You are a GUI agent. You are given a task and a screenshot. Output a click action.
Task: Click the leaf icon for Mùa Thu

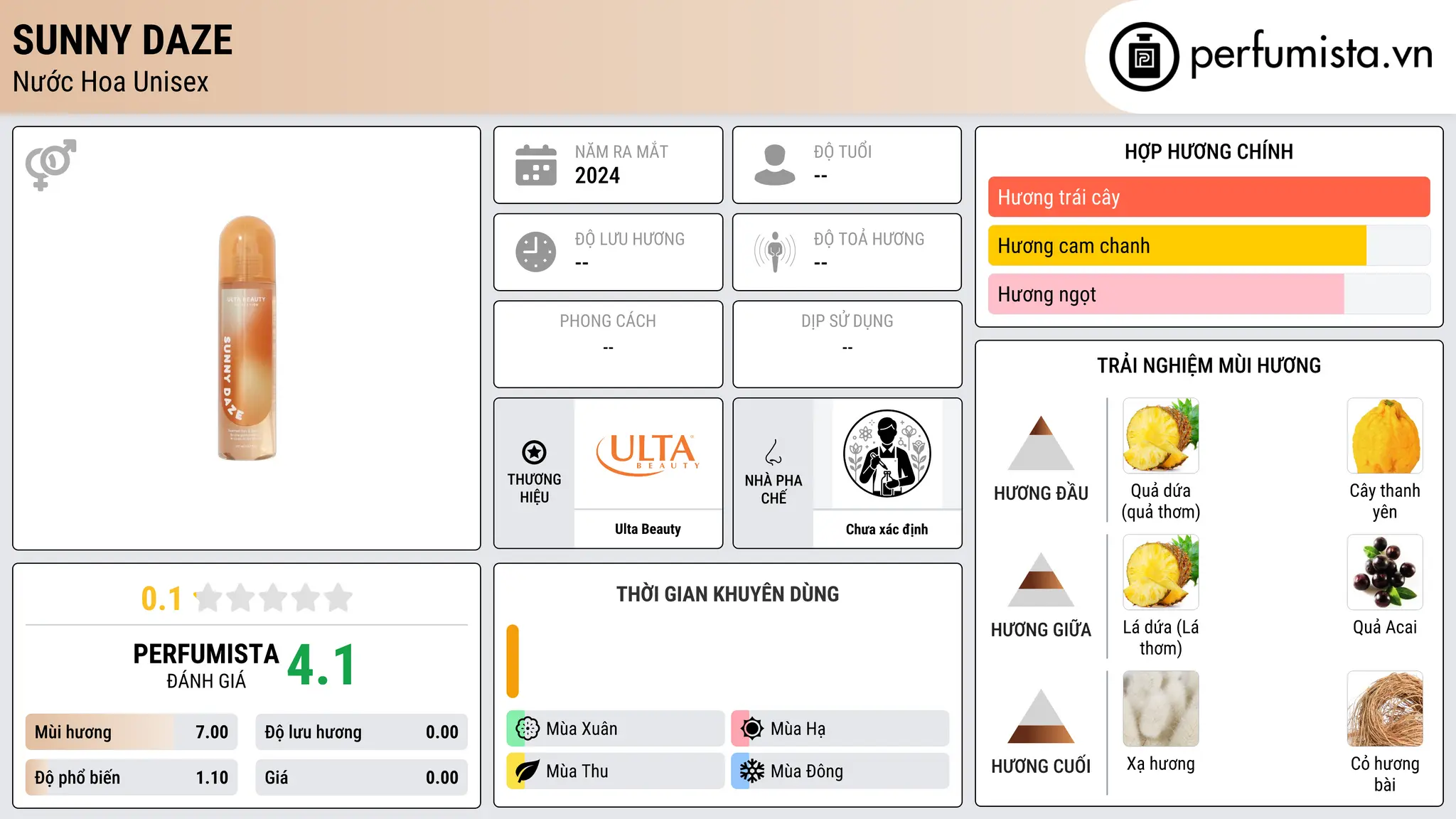coord(527,771)
